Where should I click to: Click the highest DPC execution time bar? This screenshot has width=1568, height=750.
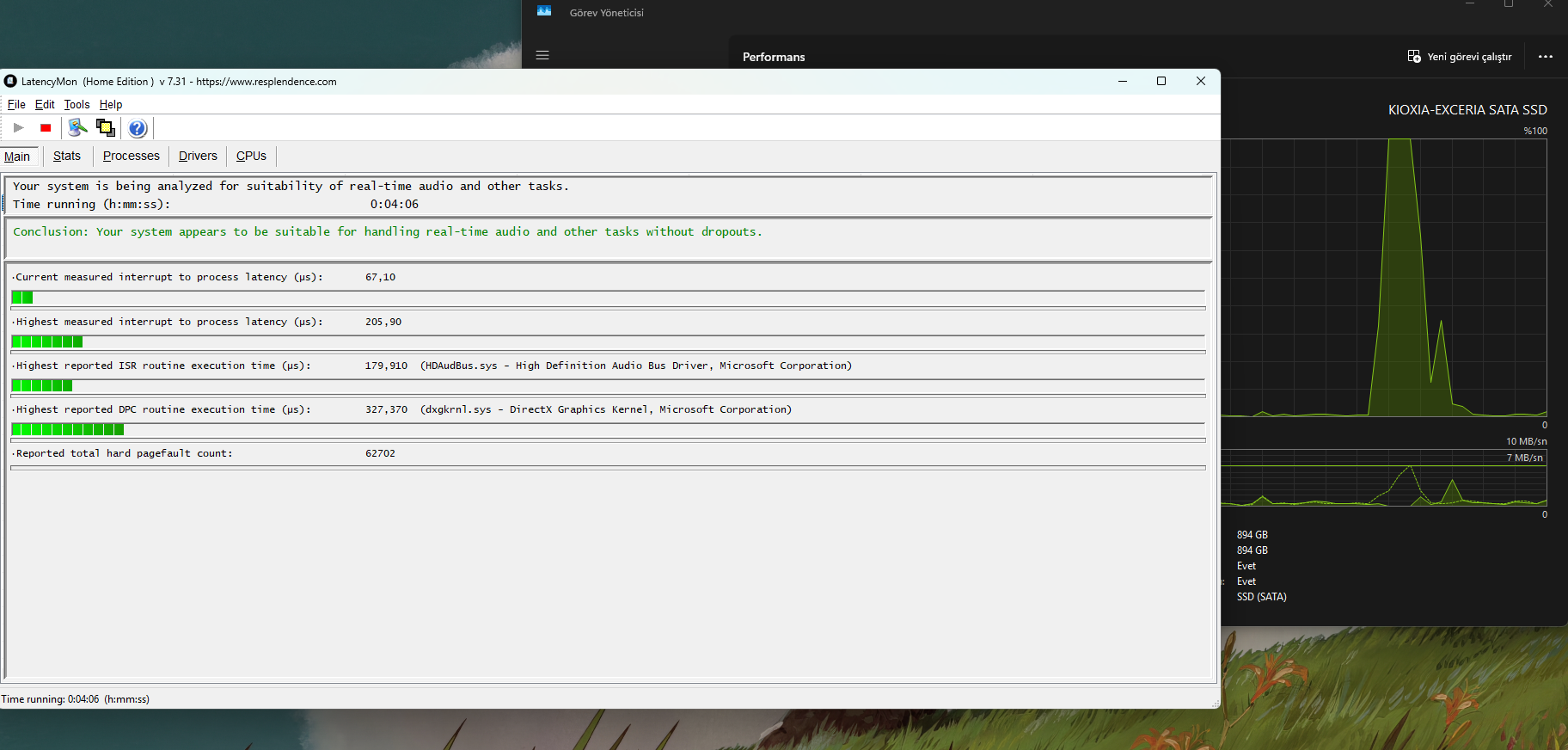click(x=608, y=429)
